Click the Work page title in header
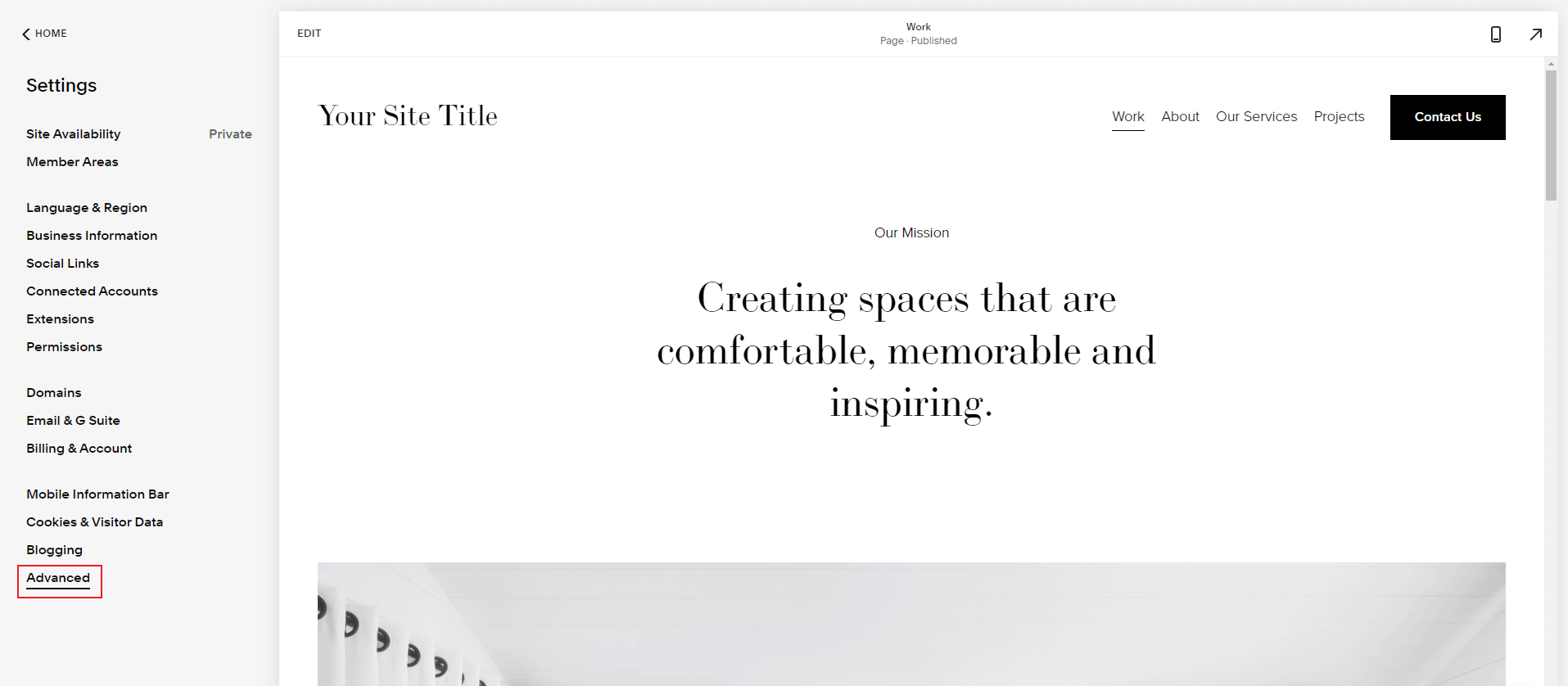 click(918, 27)
